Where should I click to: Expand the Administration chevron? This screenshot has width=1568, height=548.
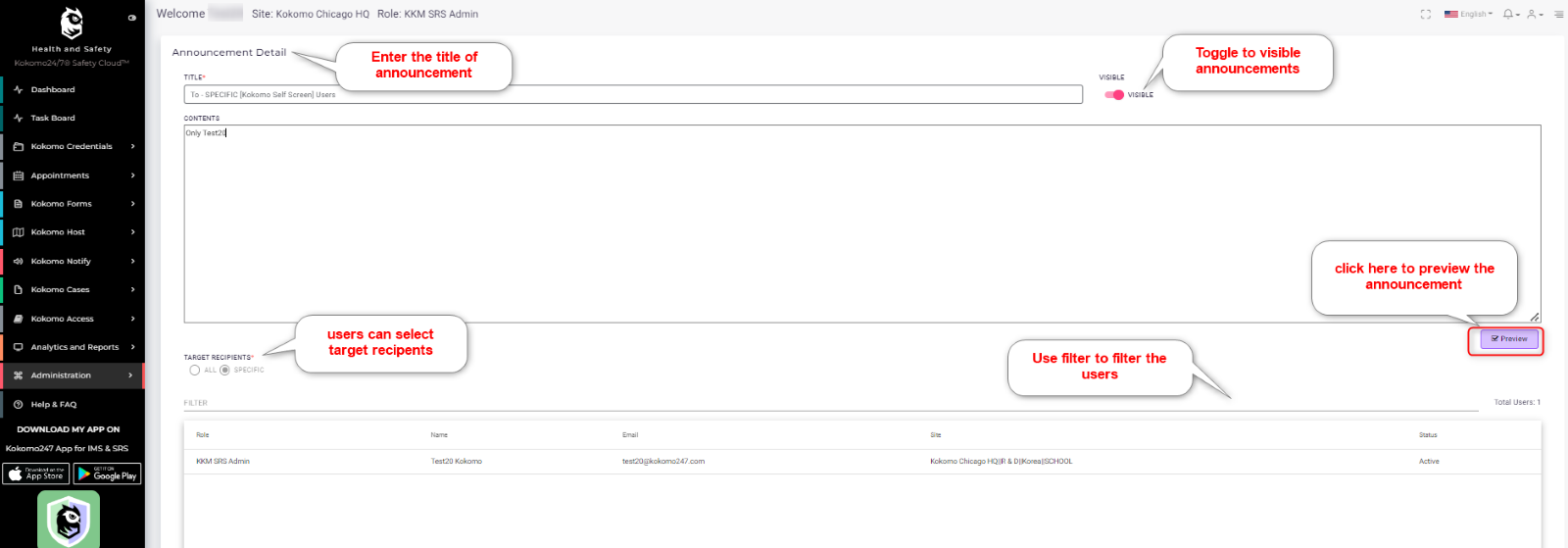(x=130, y=375)
